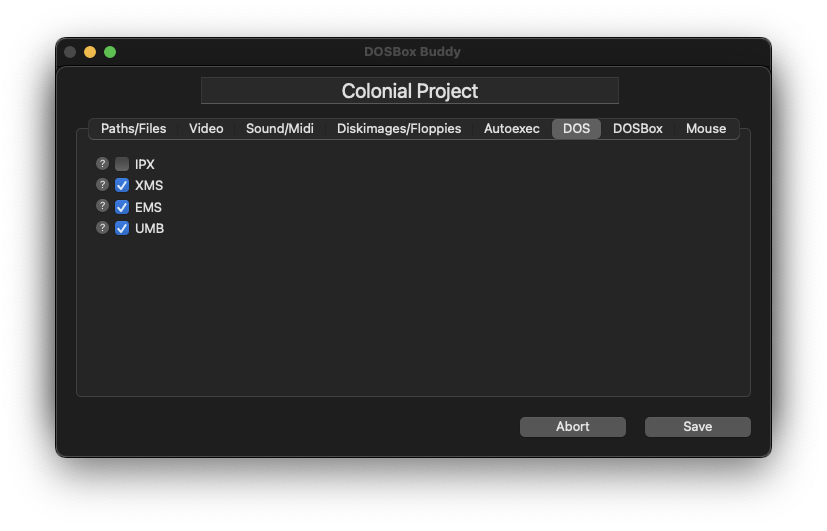Image resolution: width=827 pixels, height=531 pixels.
Task: Open the Autoexec tab
Action: pos(512,129)
